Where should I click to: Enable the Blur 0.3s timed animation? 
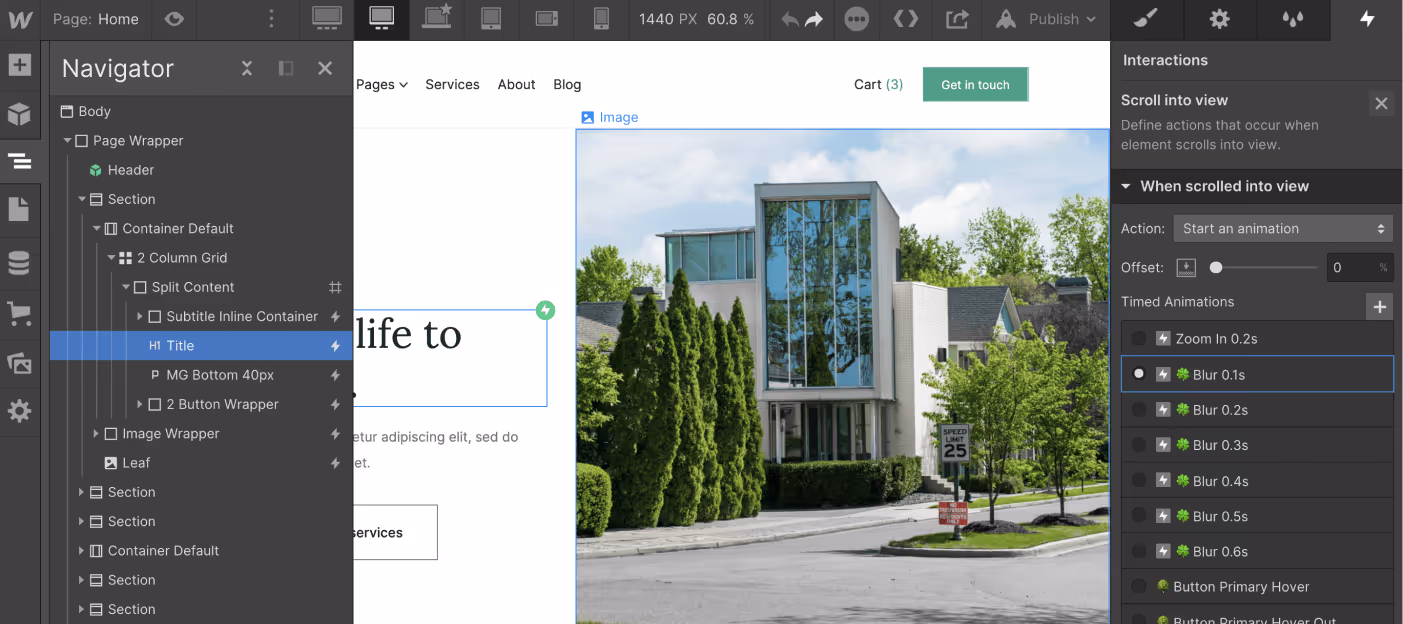coord(1139,445)
